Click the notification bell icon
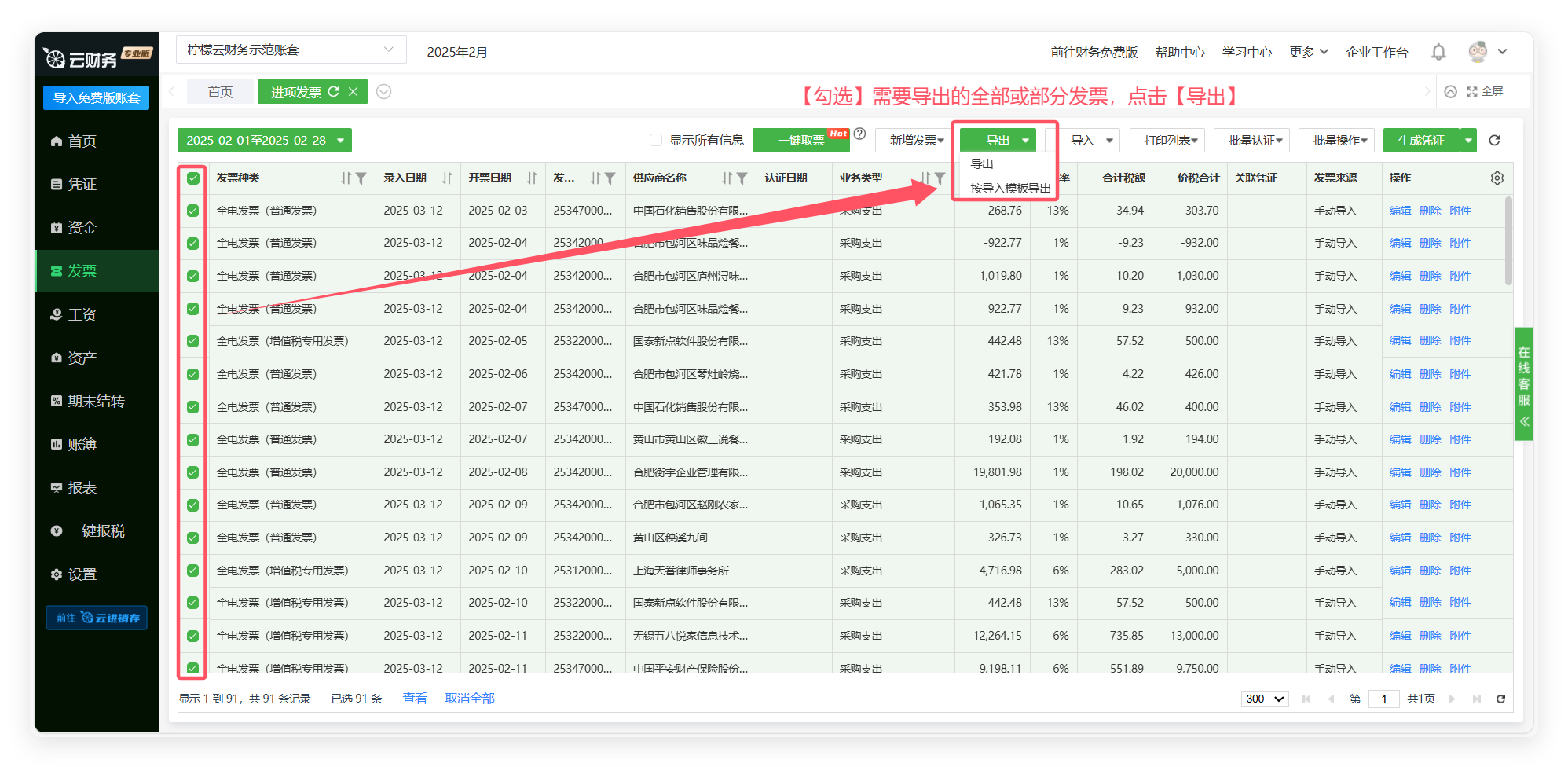 pyautogui.click(x=1438, y=52)
